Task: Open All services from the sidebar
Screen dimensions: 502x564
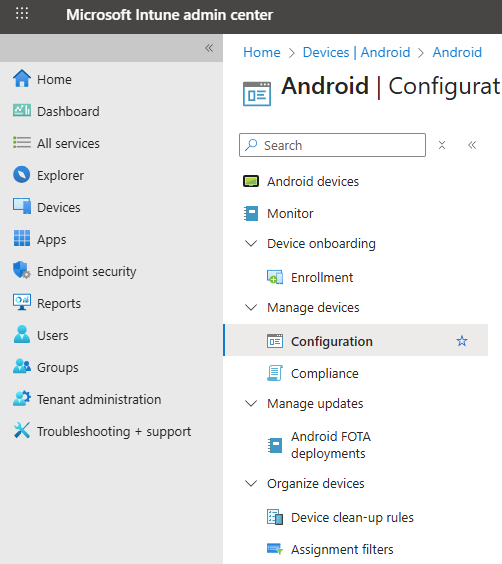Action: pyautogui.click(x=68, y=144)
